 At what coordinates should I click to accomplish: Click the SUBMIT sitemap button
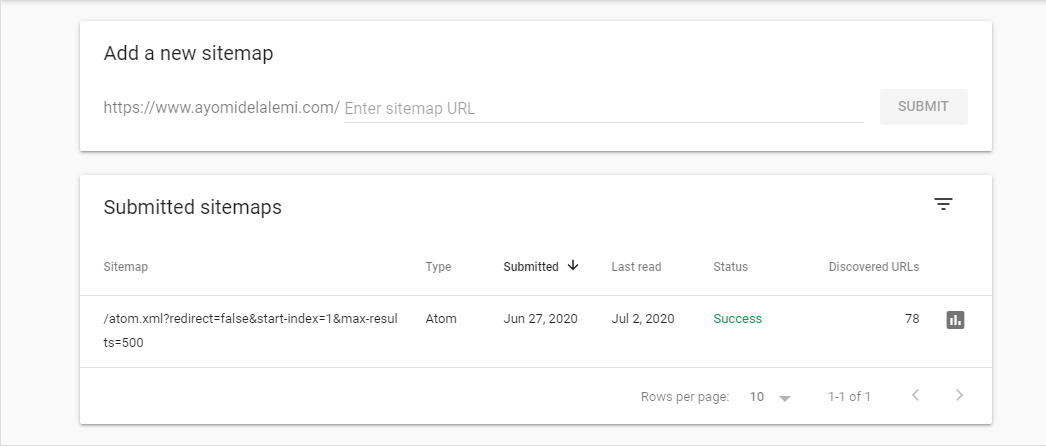(x=923, y=107)
